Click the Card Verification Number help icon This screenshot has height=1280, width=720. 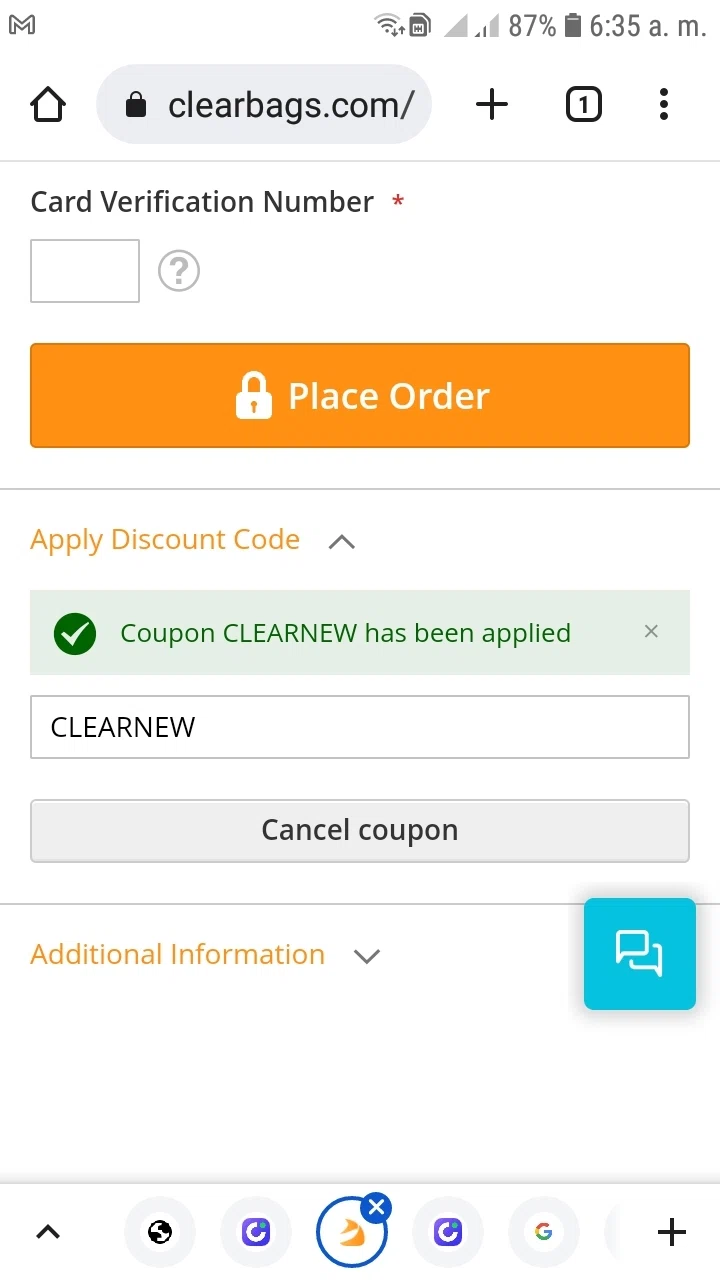179,271
